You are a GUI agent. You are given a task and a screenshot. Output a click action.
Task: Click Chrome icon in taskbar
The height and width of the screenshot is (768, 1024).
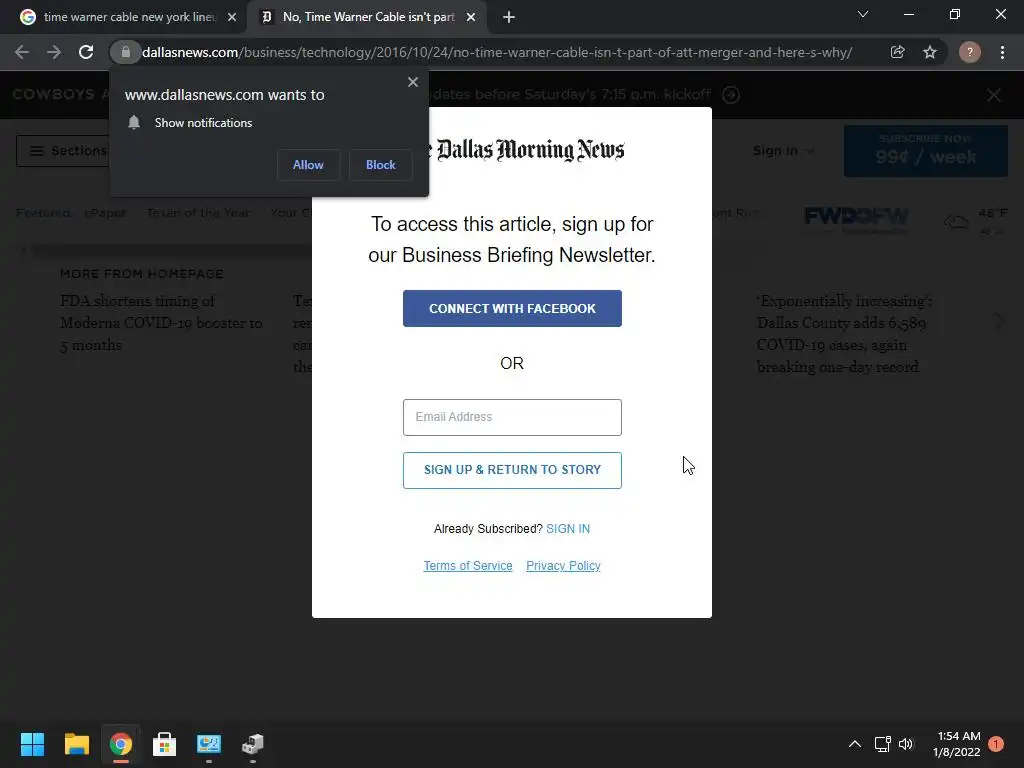coord(121,744)
